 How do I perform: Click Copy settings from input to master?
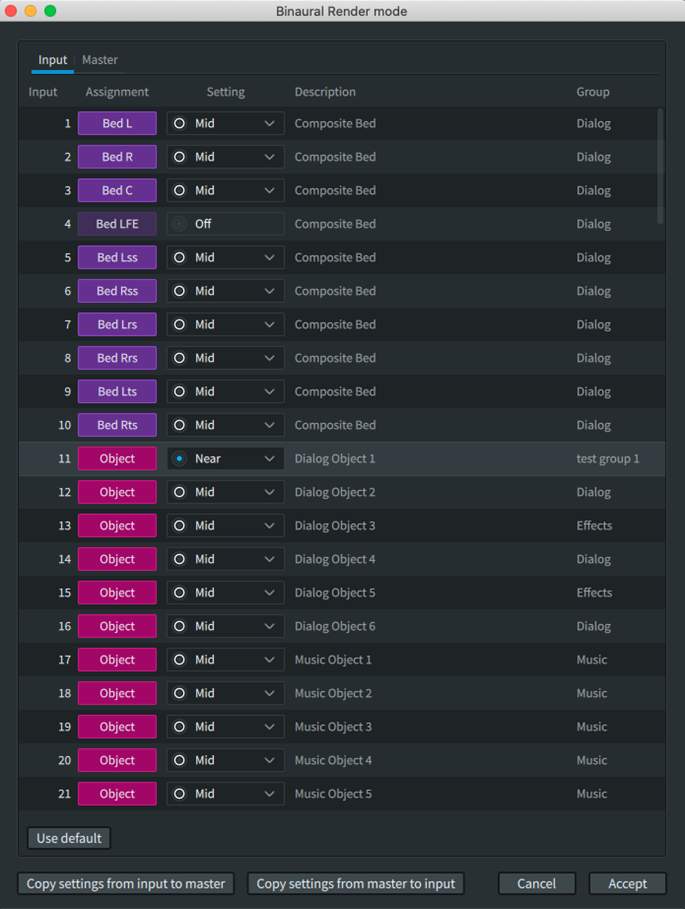pos(126,883)
